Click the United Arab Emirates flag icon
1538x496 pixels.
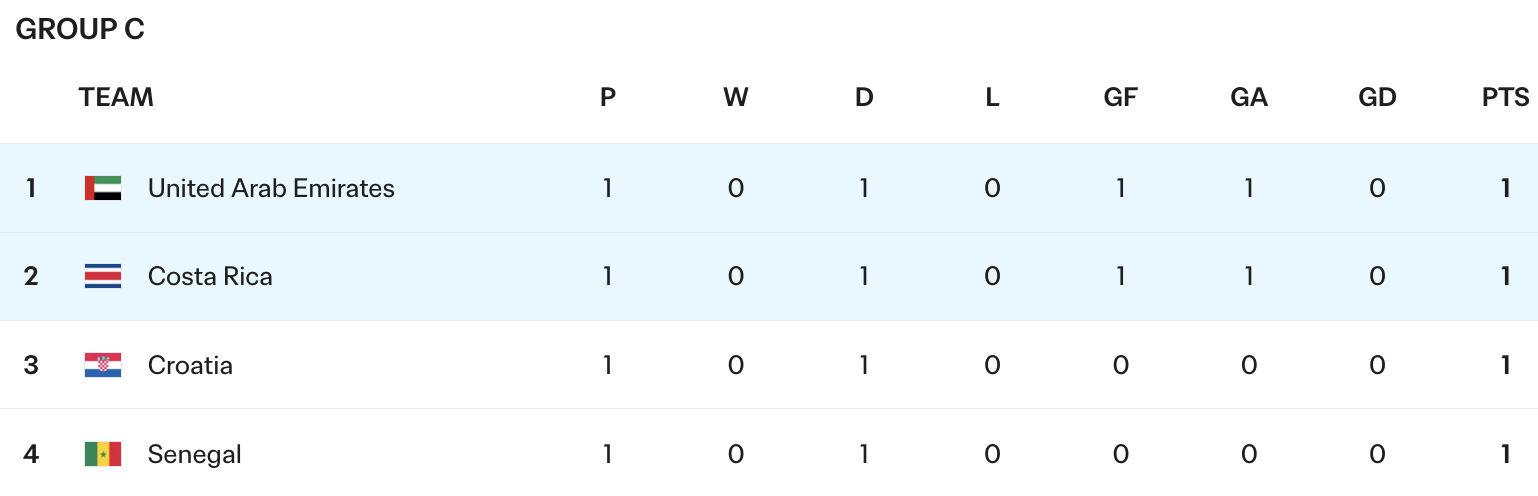point(103,188)
